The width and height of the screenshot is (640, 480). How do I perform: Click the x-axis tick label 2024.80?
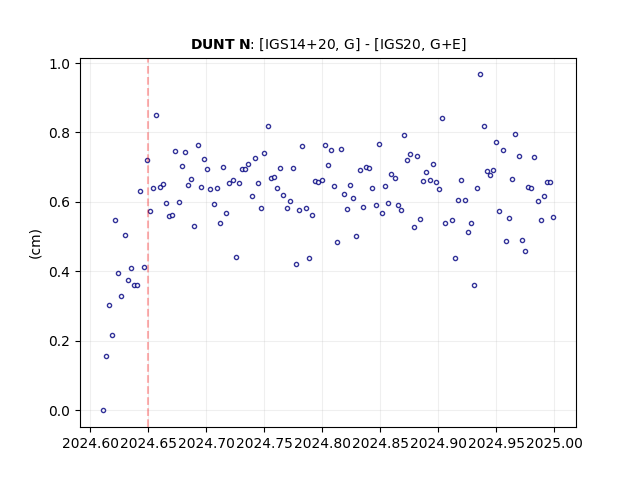pos(322,443)
